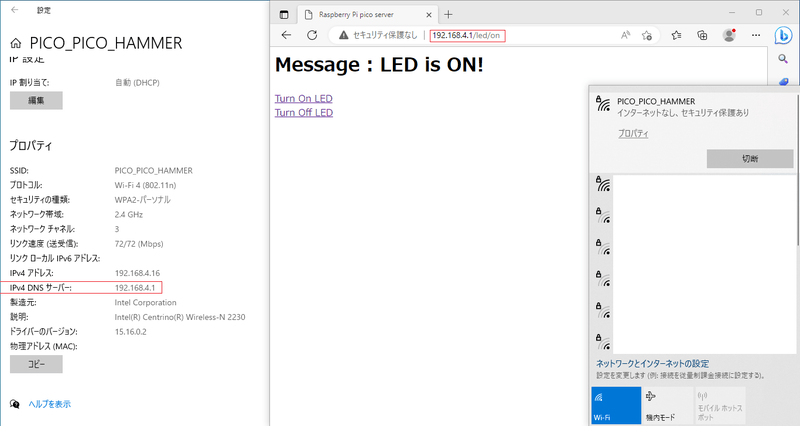Image resolution: width=800 pixels, height=426 pixels.
Task: Open the Edge tab actions menu icon
Action: coord(284,14)
